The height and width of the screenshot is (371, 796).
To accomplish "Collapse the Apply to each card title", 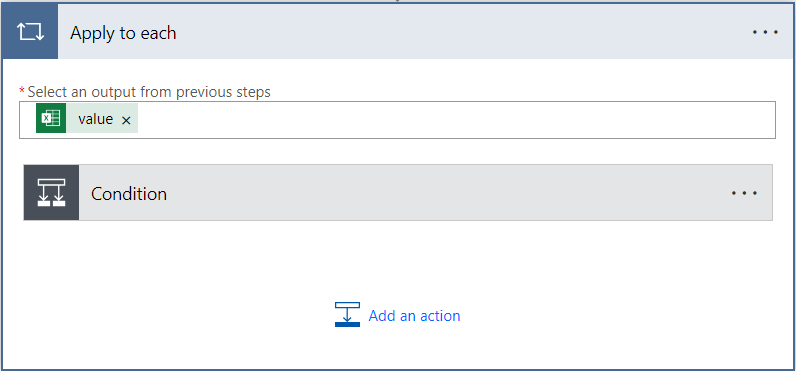I will click(x=123, y=33).
